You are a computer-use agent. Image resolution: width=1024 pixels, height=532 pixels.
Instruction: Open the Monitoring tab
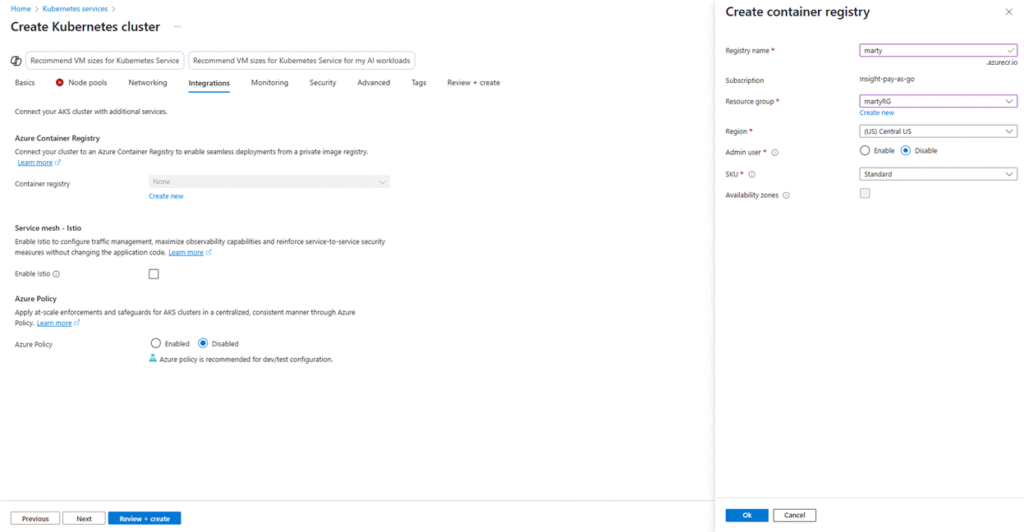[269, 83]
